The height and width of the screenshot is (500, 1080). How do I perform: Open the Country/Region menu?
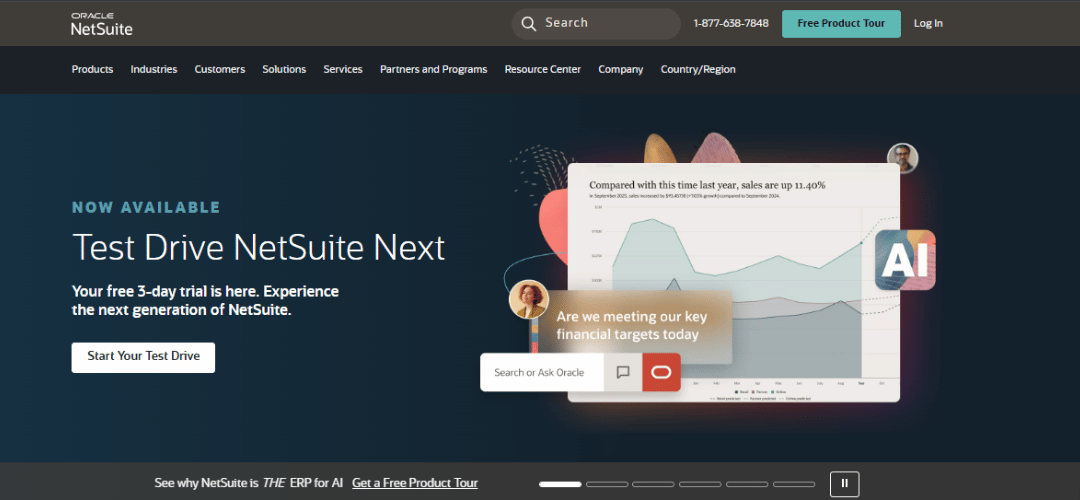pos(698,70)
